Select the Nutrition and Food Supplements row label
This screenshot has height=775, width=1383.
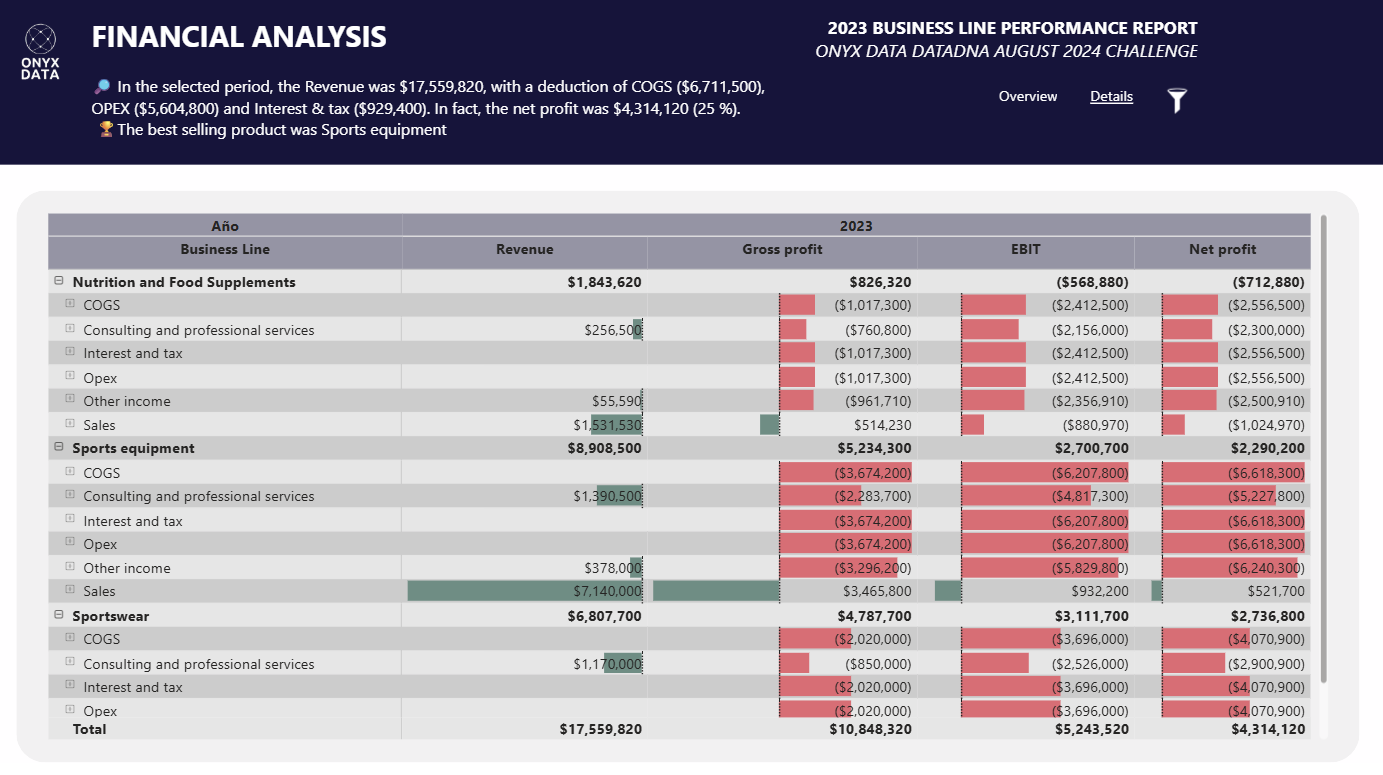(x=184, y=282)
